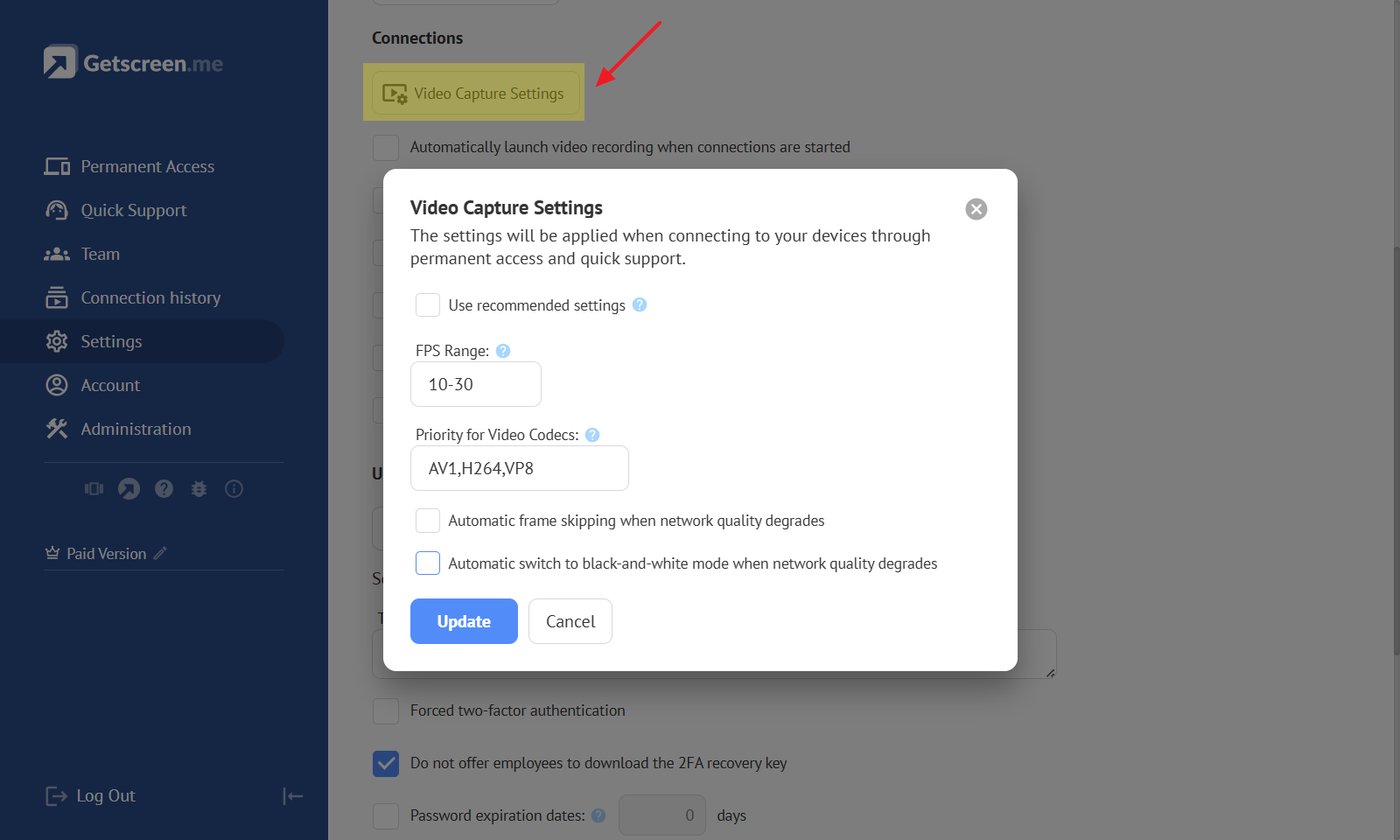Click the question mark help icon in sidebar
The image size is (1400, 840).
(164, 489)
